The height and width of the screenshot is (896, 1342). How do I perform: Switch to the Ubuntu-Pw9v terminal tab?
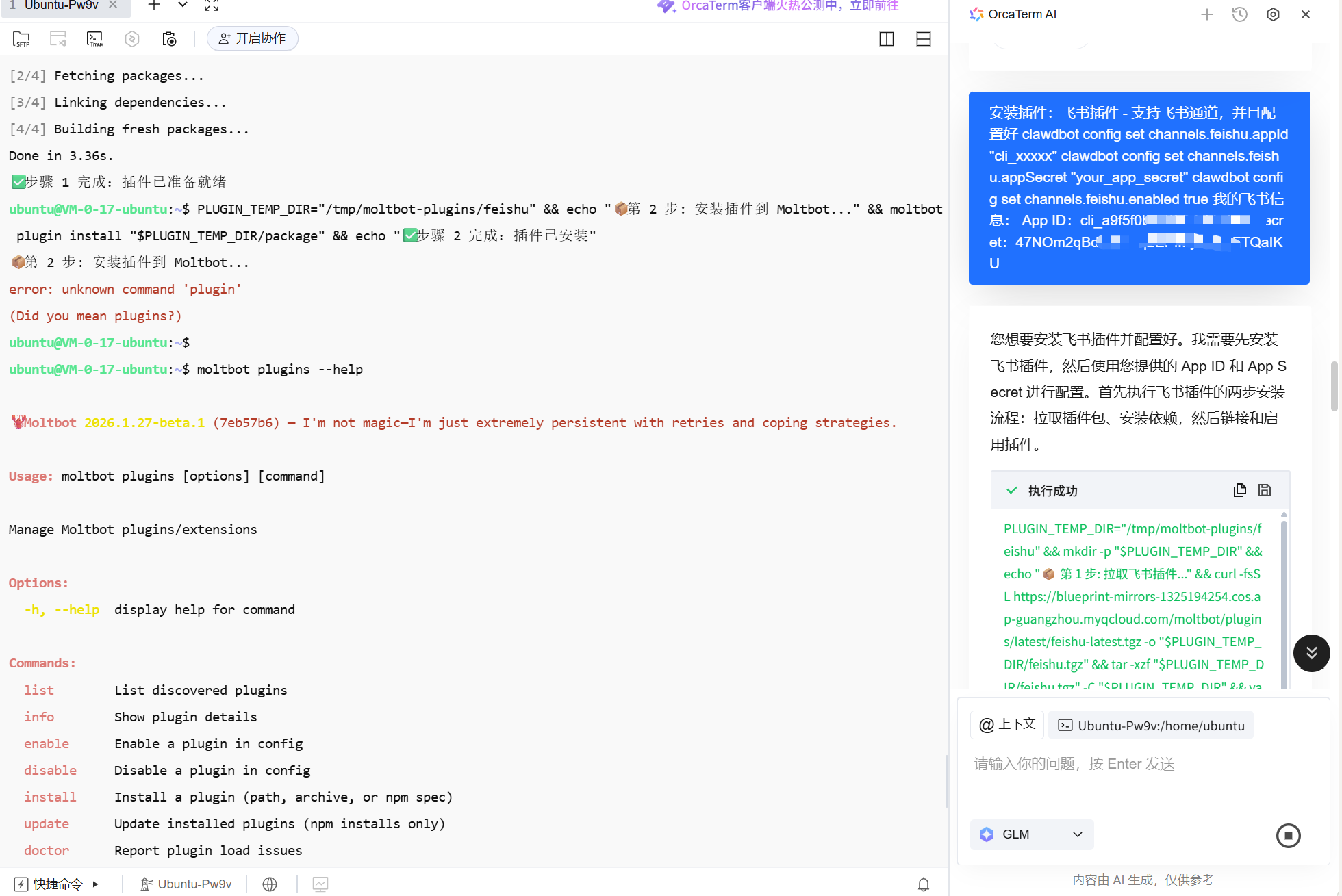(62, 5)
